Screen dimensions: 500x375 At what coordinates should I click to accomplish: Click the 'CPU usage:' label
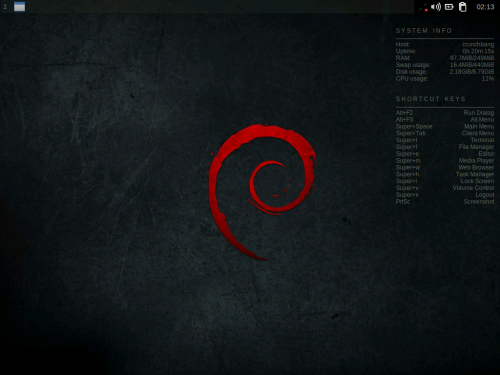click(412, 79)
